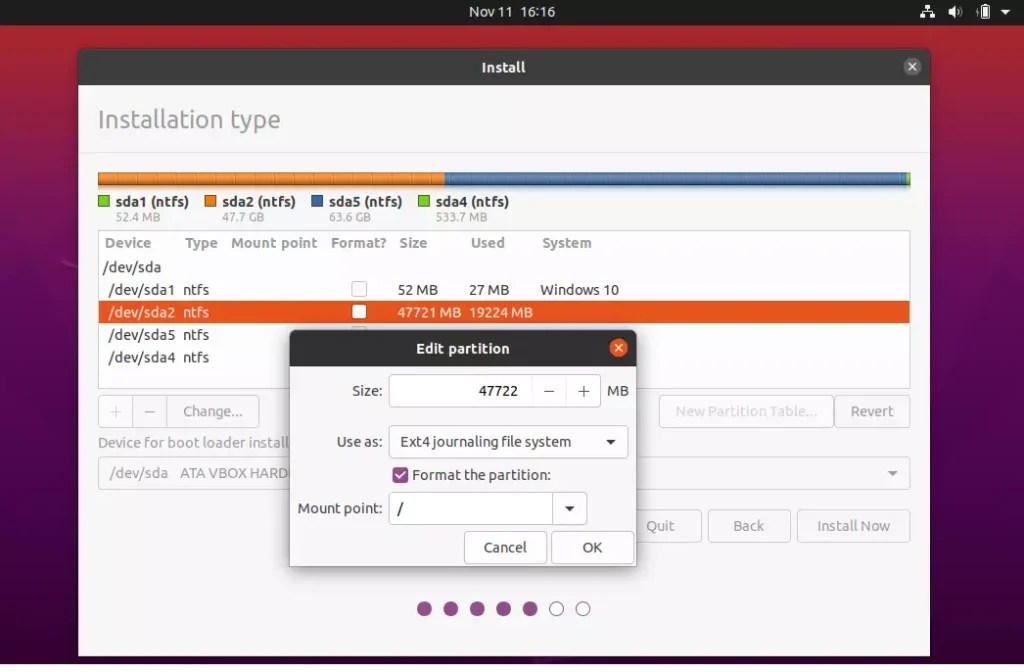Check the Format? box for /dev/sda2
Viewport: 1024px width, 672px height.
click(358, 311)
